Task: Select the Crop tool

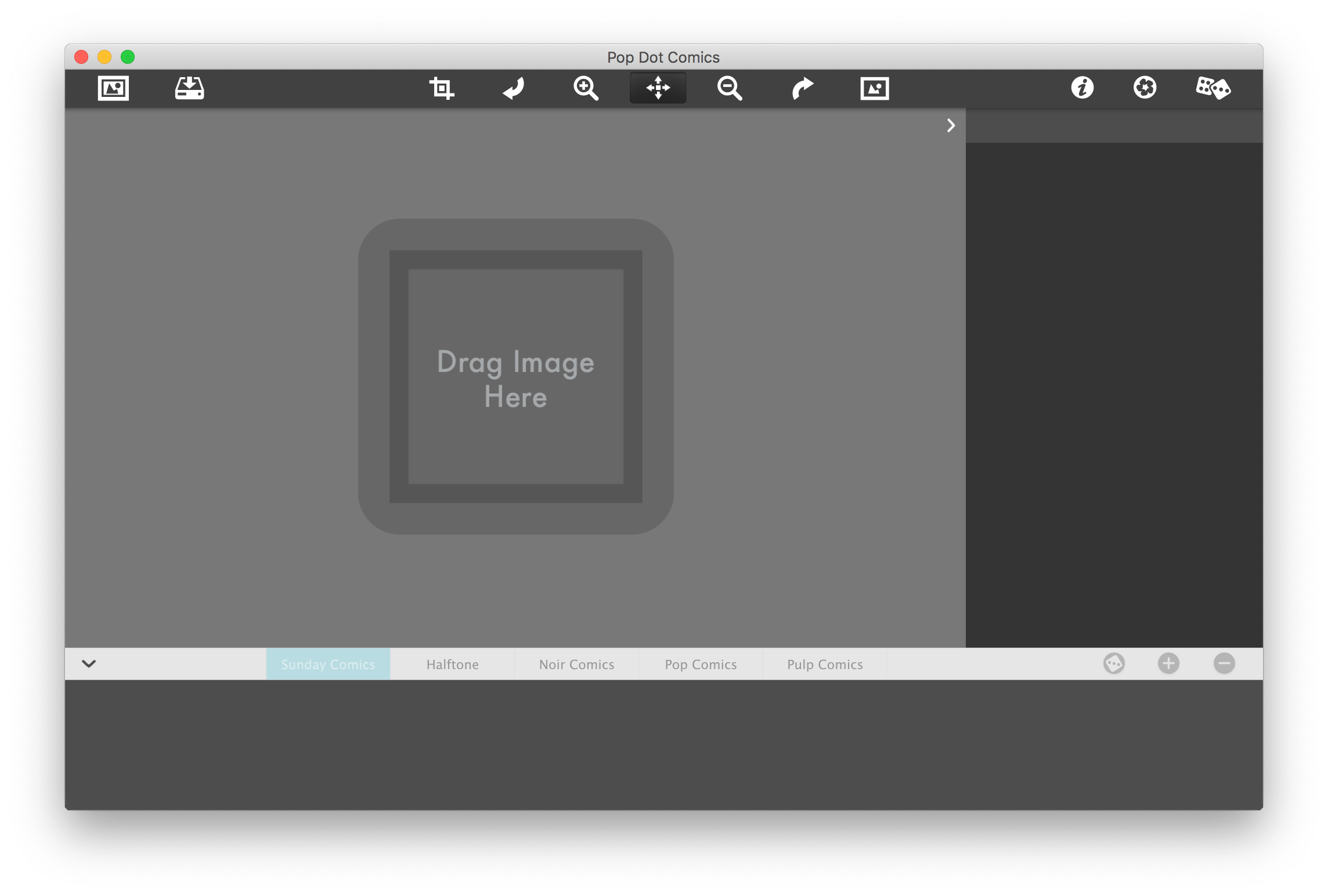Action: tap(441, 88)
